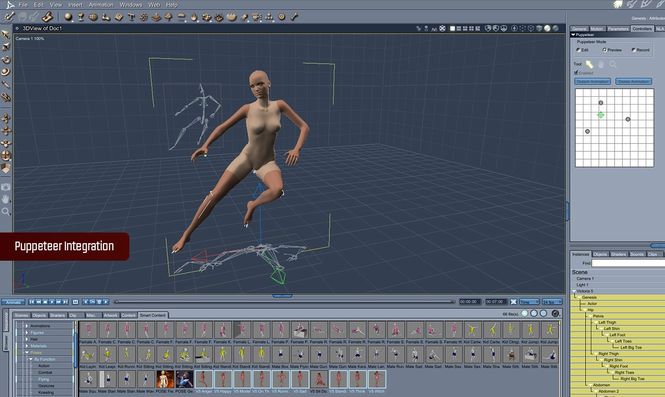Open the Edit menu

39,5
